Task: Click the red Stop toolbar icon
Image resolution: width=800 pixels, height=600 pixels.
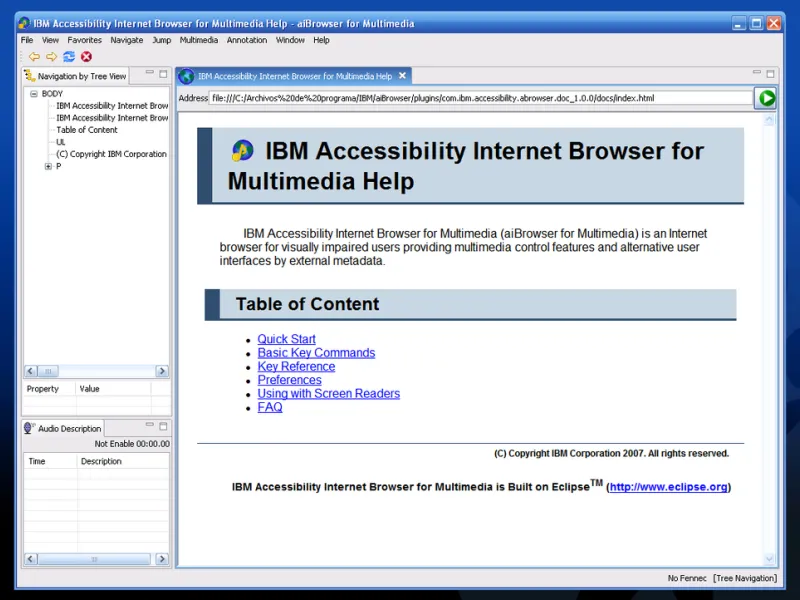Action: (86, 57)
